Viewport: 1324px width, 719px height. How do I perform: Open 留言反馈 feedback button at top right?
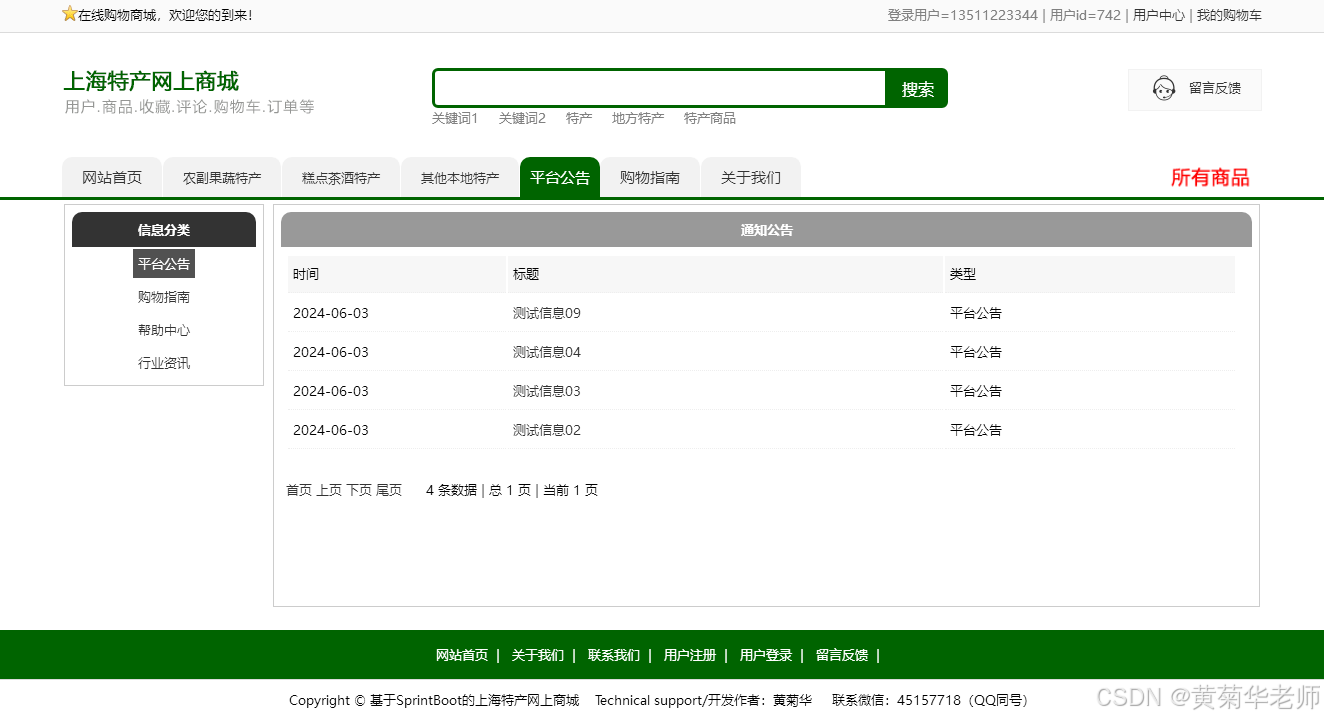1195,89
